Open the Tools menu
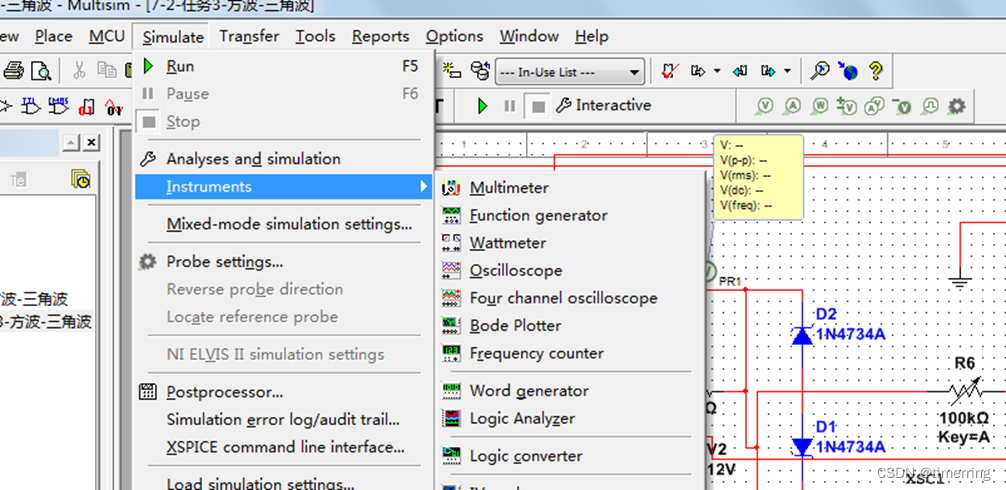Screen dimensions: 1006x490 [x=315, y=36]
